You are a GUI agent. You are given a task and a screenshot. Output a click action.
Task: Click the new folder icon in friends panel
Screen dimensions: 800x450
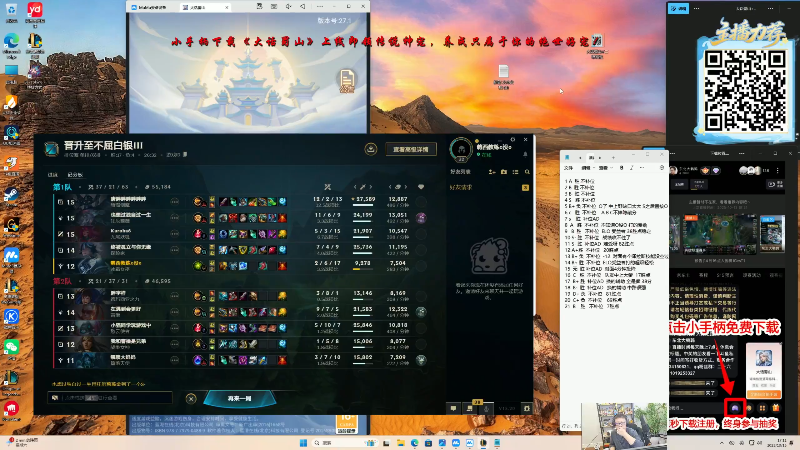point(504,172)
